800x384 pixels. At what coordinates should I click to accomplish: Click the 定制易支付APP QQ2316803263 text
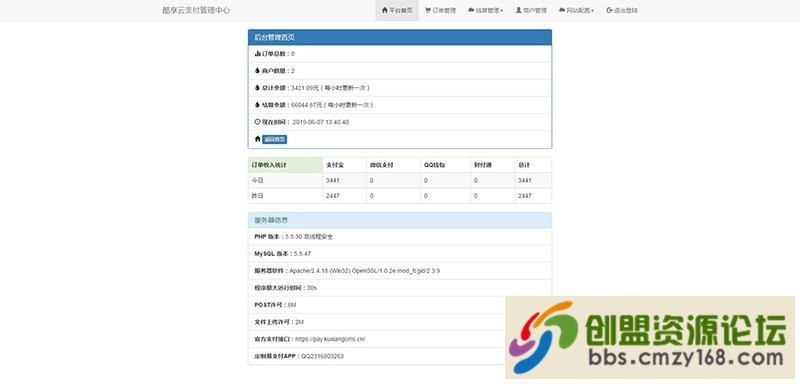point(299,356)
